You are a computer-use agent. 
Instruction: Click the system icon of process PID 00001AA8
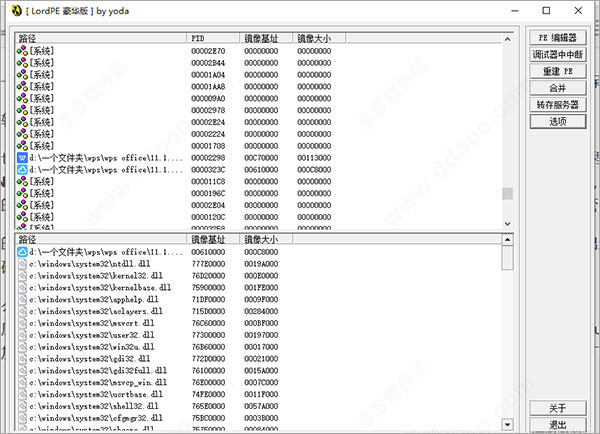point(22,86)
